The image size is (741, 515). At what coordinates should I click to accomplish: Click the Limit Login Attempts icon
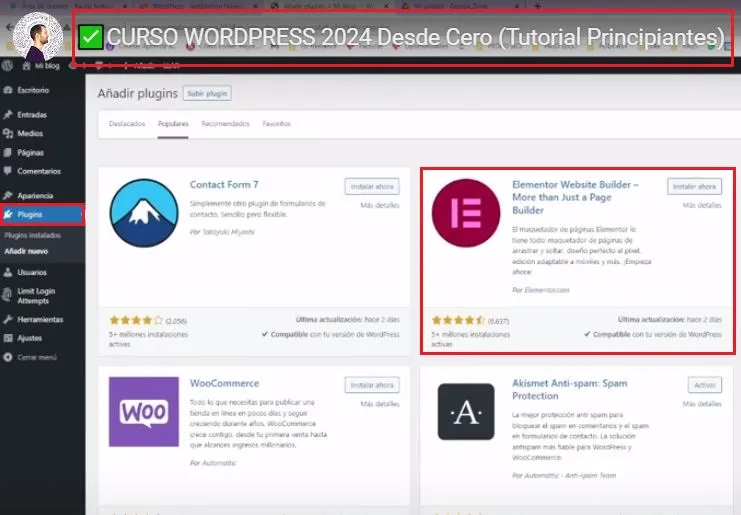point(8,295)
